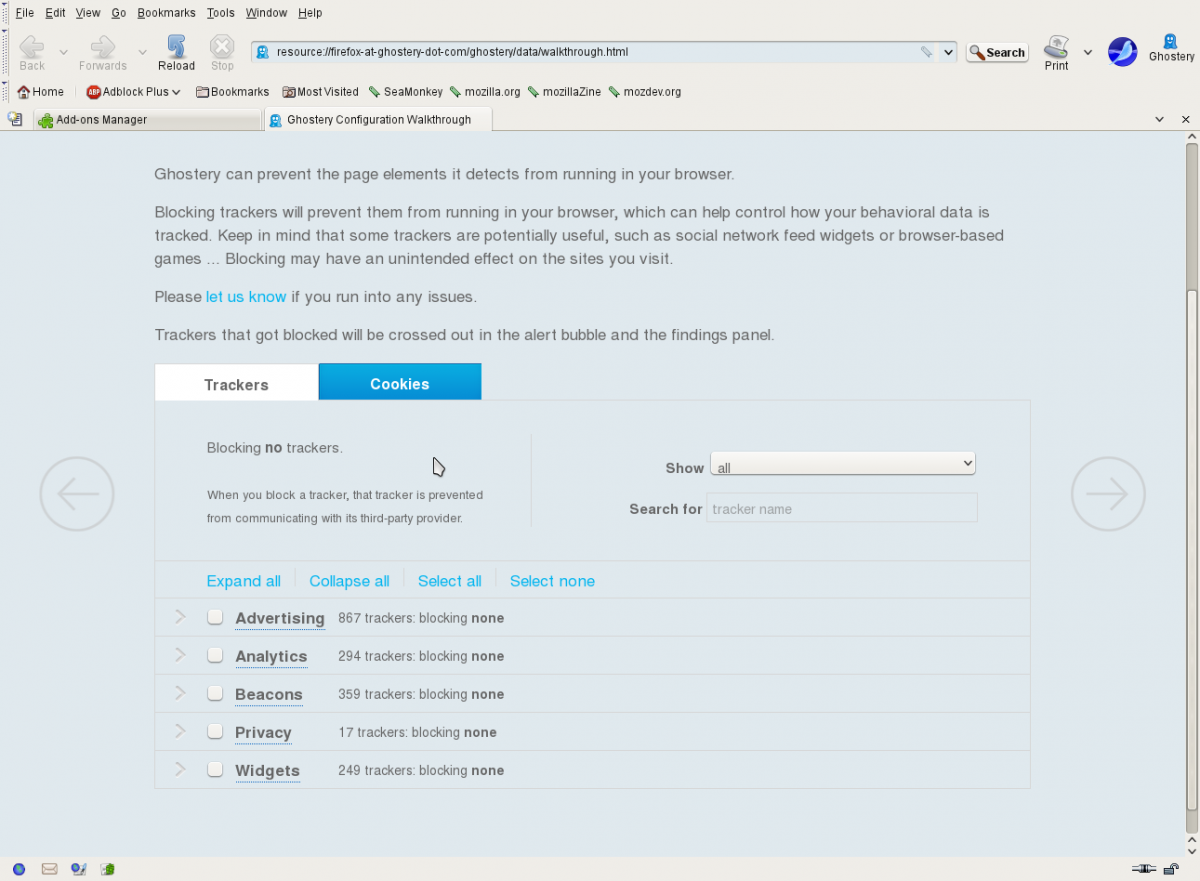Open the list all tabs dropdown
Image resolution: width=1200 pixels, height=881 pixels.
[1160, 119]
